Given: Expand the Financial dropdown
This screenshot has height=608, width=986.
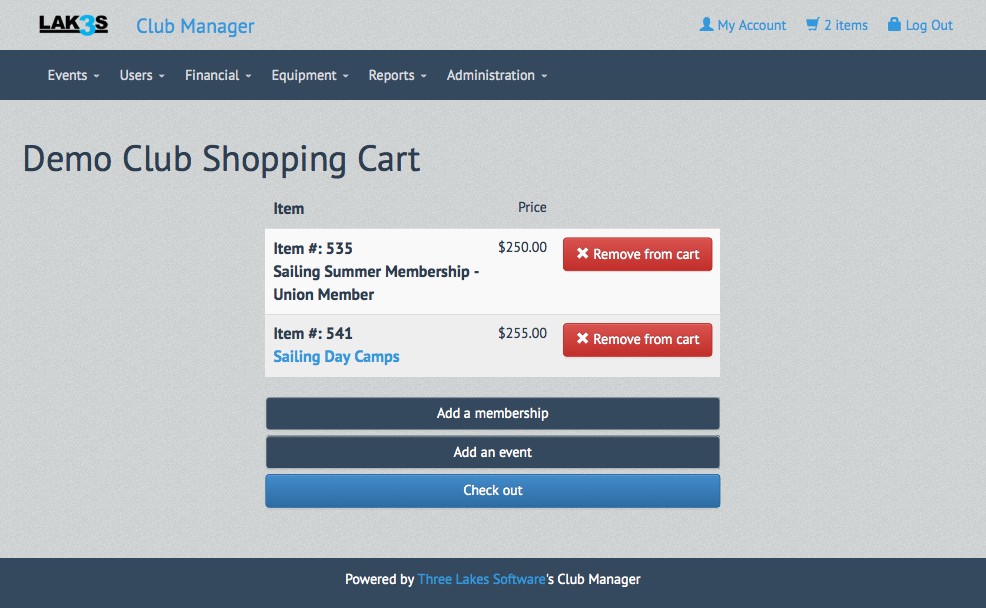Looking at the screenshot, I should click(x=217, y=75).
